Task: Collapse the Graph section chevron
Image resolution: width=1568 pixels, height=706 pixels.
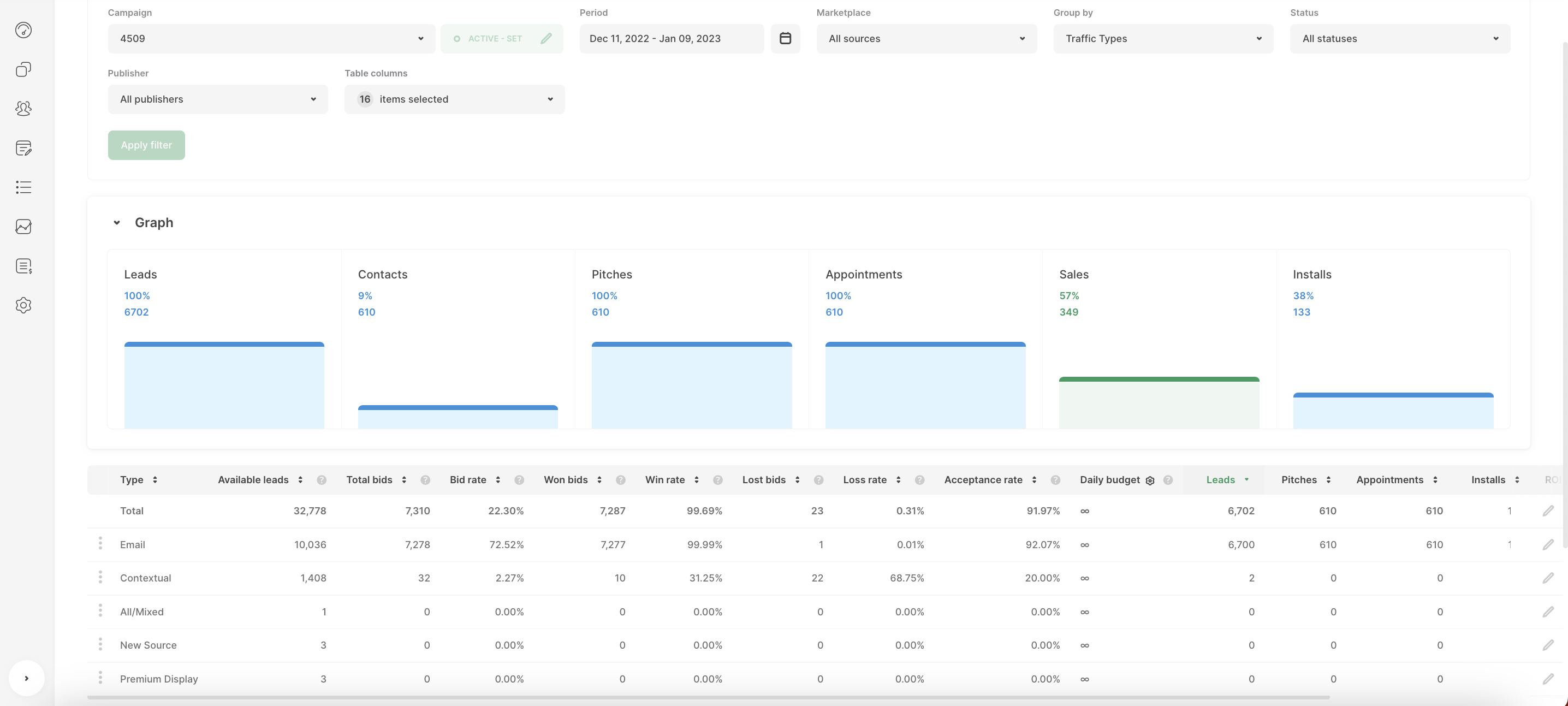Action: [117, 223]
